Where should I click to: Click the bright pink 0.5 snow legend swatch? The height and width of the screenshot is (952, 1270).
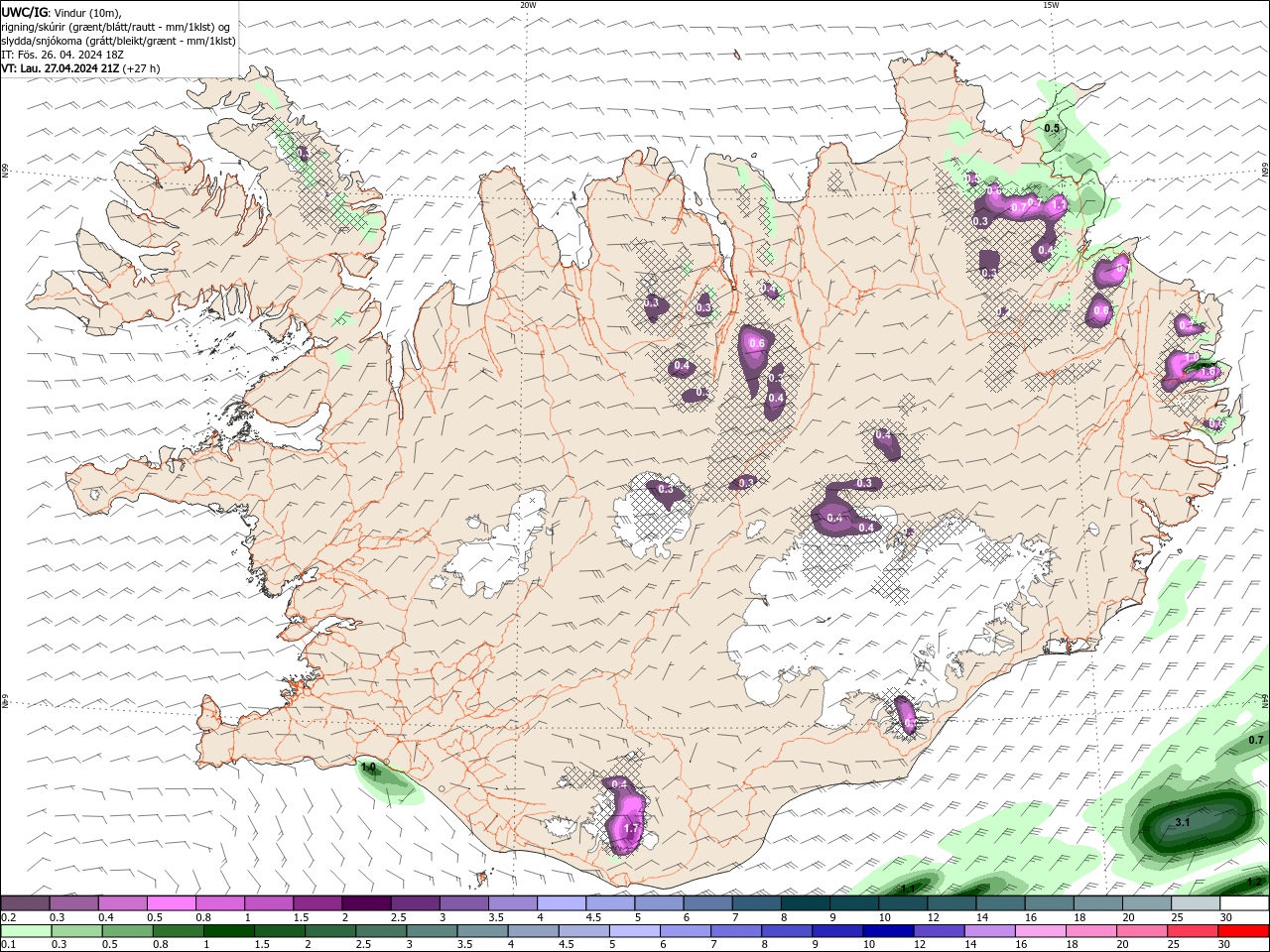pyautogui.click(x=172, y=903)
